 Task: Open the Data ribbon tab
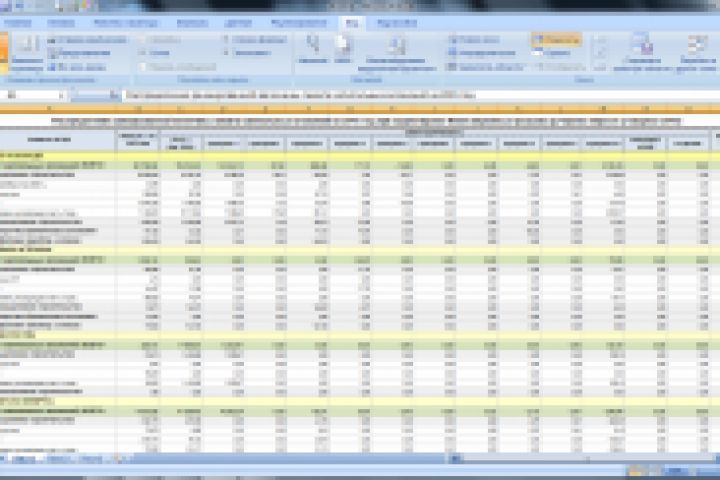(x=238, y=23)
